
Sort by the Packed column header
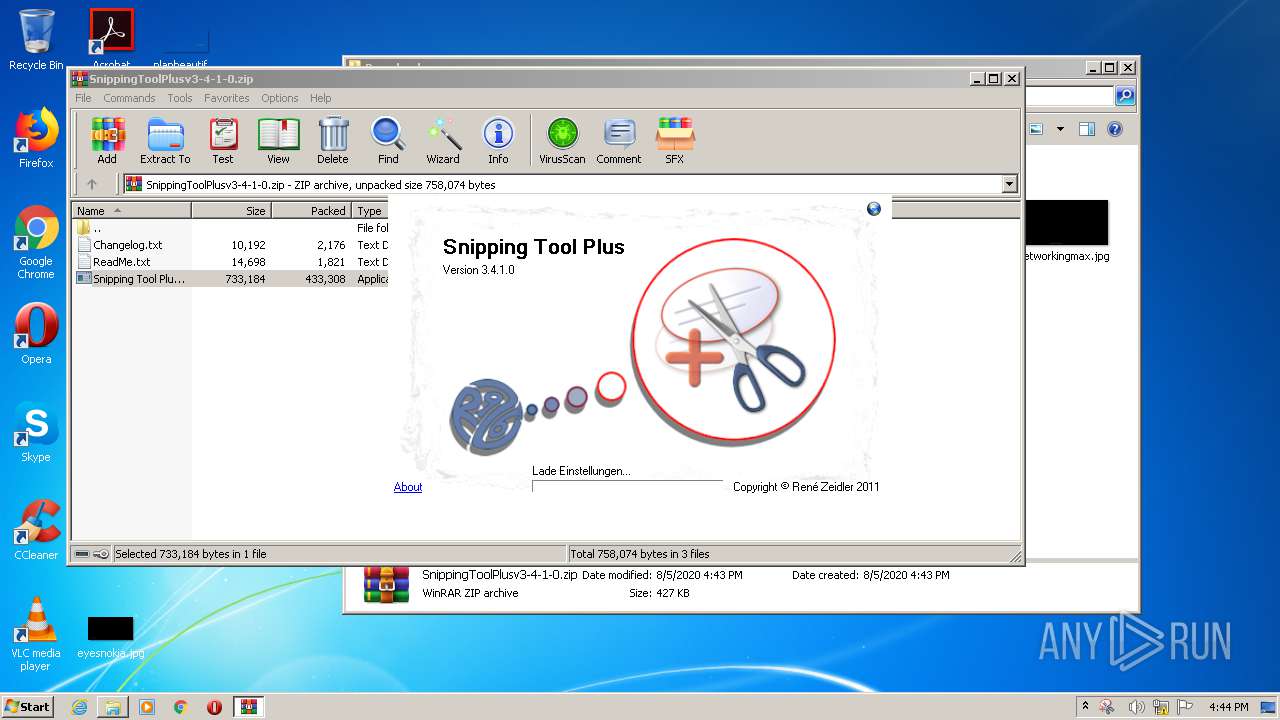pos(311,210)
